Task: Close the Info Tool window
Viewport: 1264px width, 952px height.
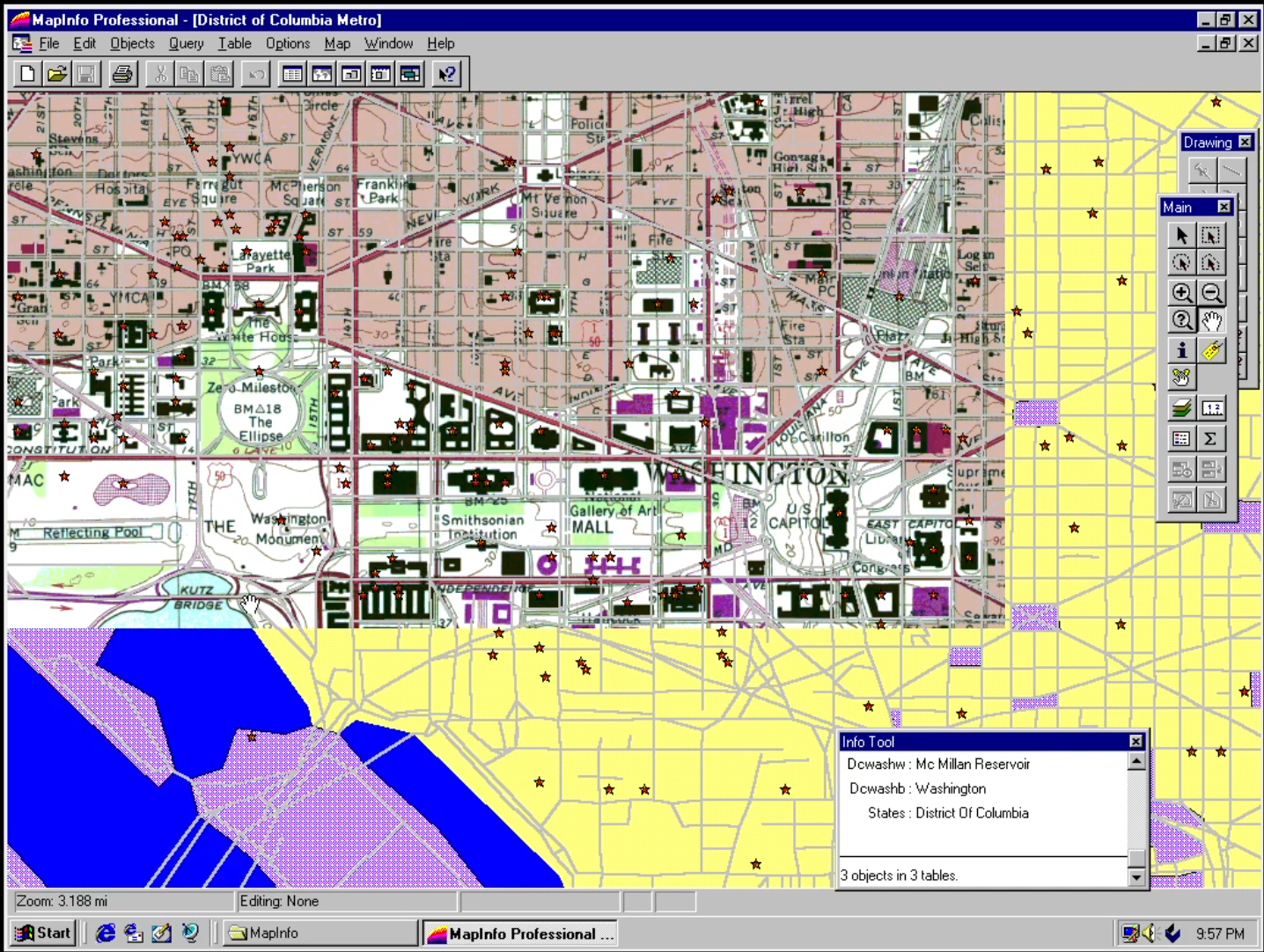Action: 1135,742
